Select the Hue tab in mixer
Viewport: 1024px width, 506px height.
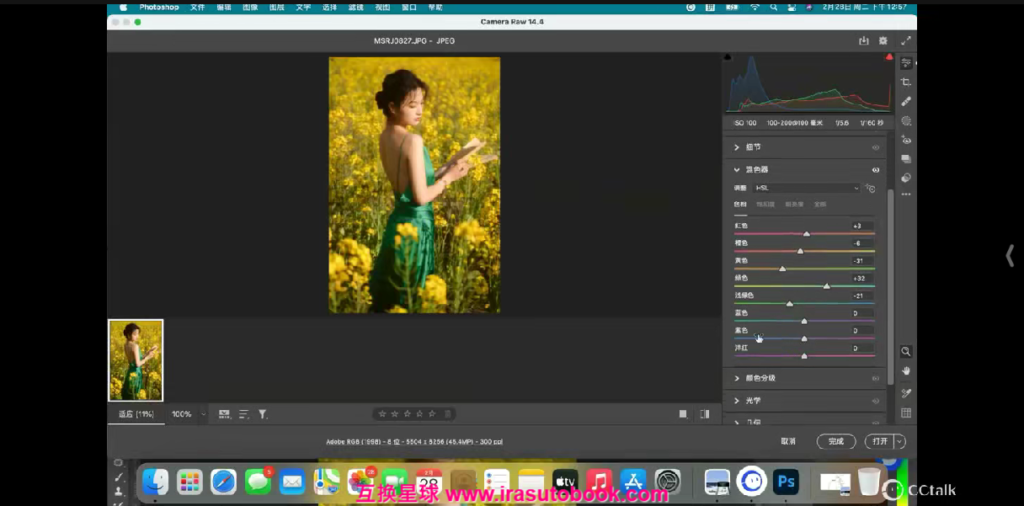point(740,204)
